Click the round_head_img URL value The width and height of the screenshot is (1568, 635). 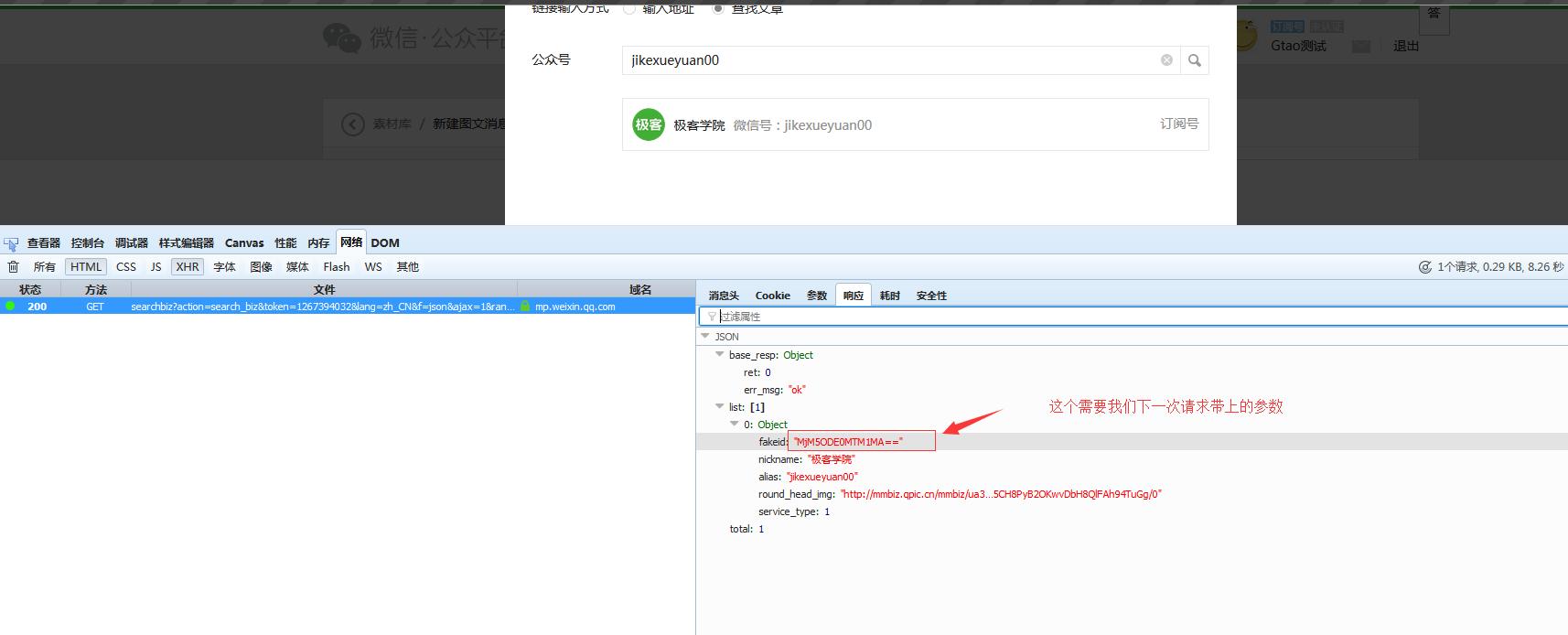1001,494
